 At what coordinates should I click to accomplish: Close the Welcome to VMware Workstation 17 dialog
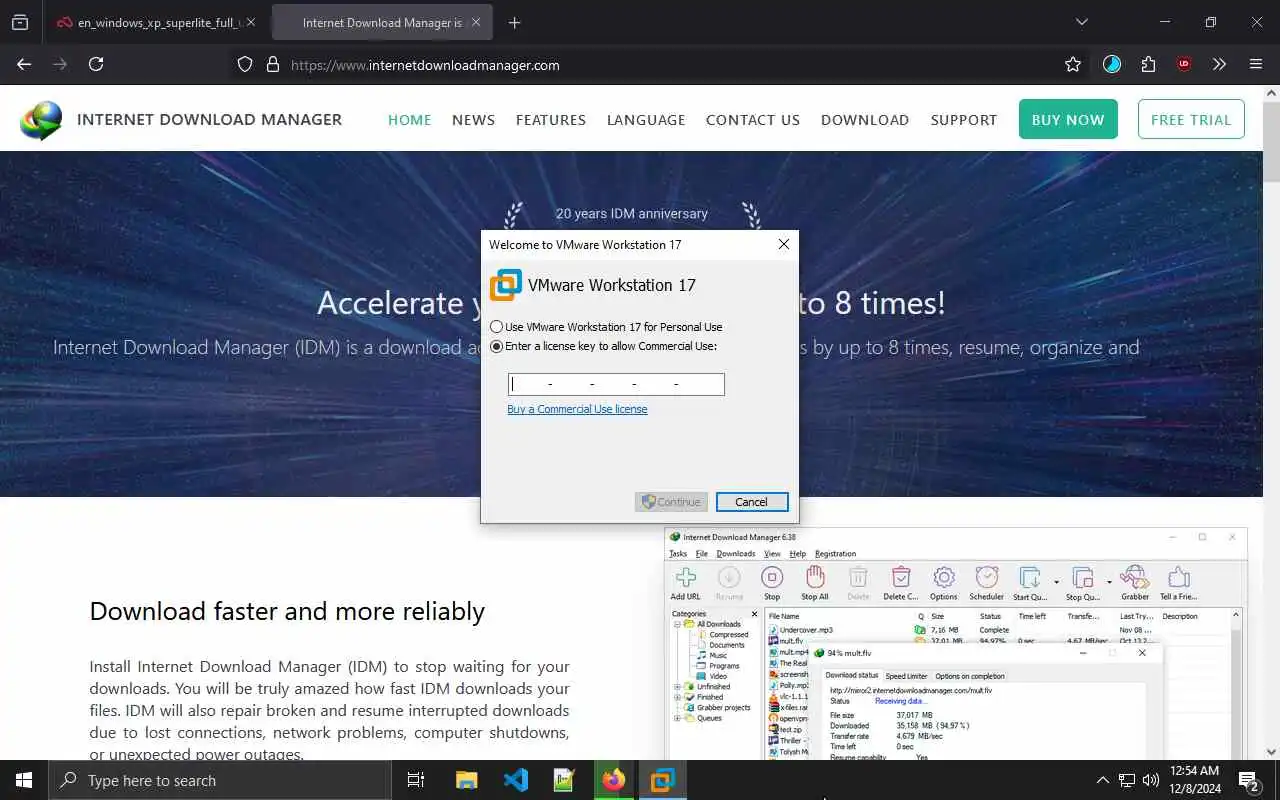pyautogui.click(x=783, y=244)
